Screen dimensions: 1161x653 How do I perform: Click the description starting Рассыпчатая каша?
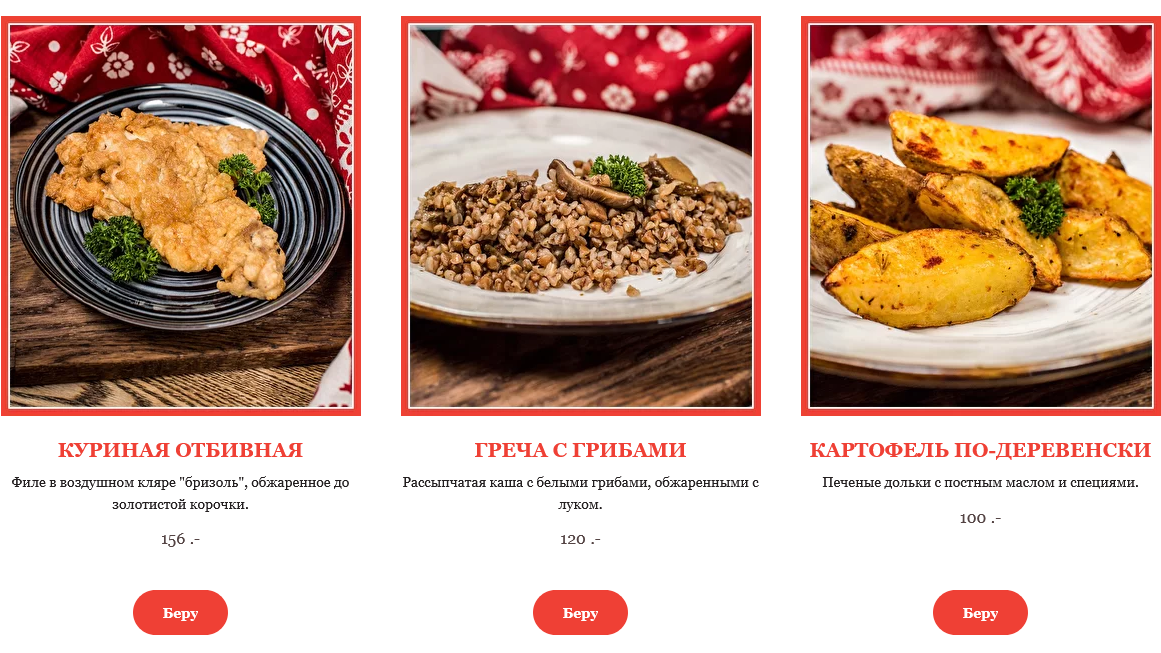(580, 493)
